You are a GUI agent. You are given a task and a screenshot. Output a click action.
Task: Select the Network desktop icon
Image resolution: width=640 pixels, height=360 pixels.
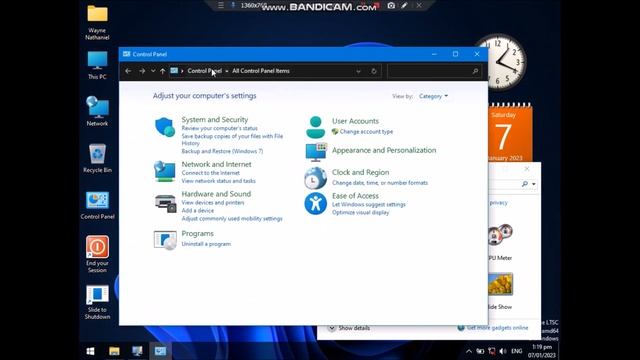pyautogui.click(x=97, y=111)
